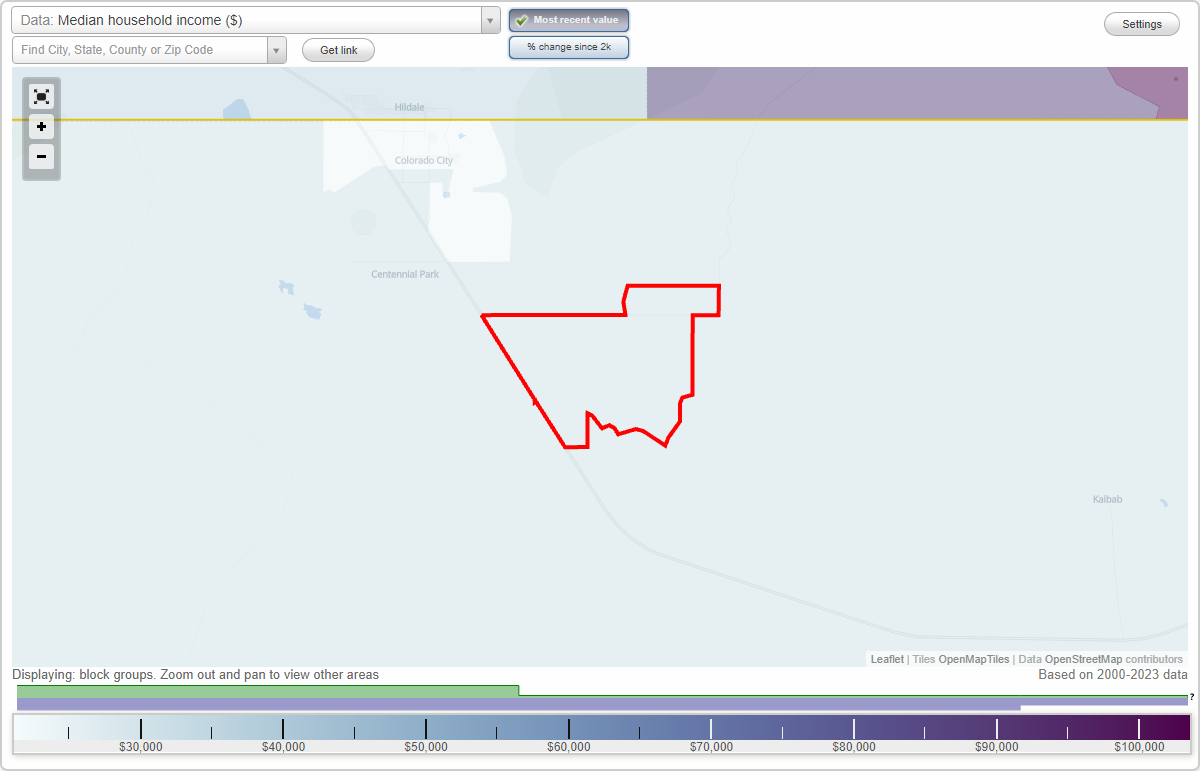The height and width of the screenshot is (771, 1200).
Task: Click the fullscreen map icon
Action: (41, 96)
